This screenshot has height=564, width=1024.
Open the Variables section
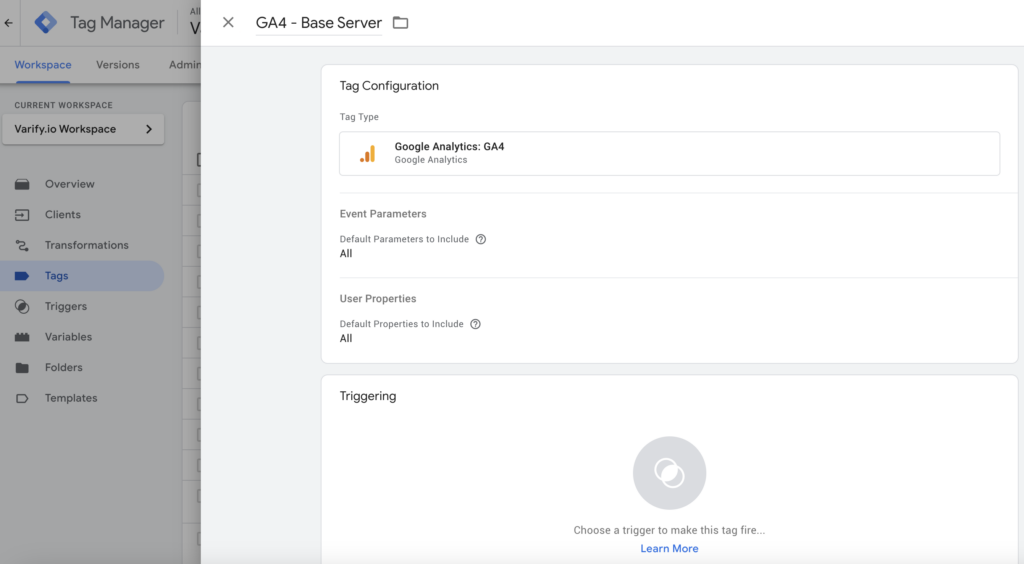point(69,337)
